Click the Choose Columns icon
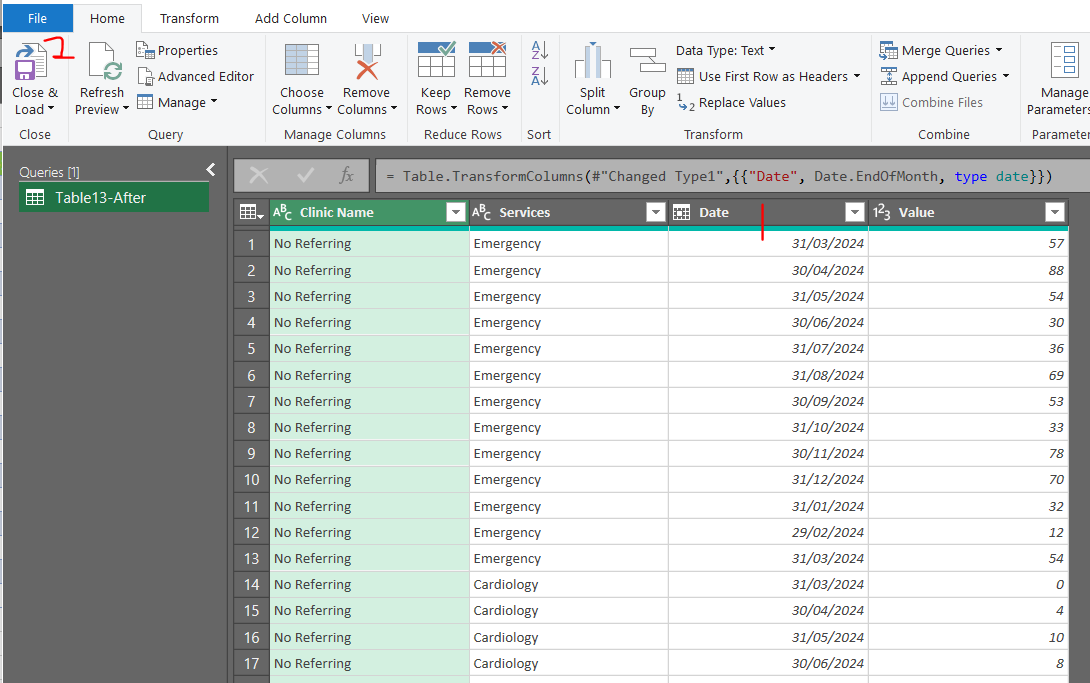 pyautogui.click(x=302, y=60)
